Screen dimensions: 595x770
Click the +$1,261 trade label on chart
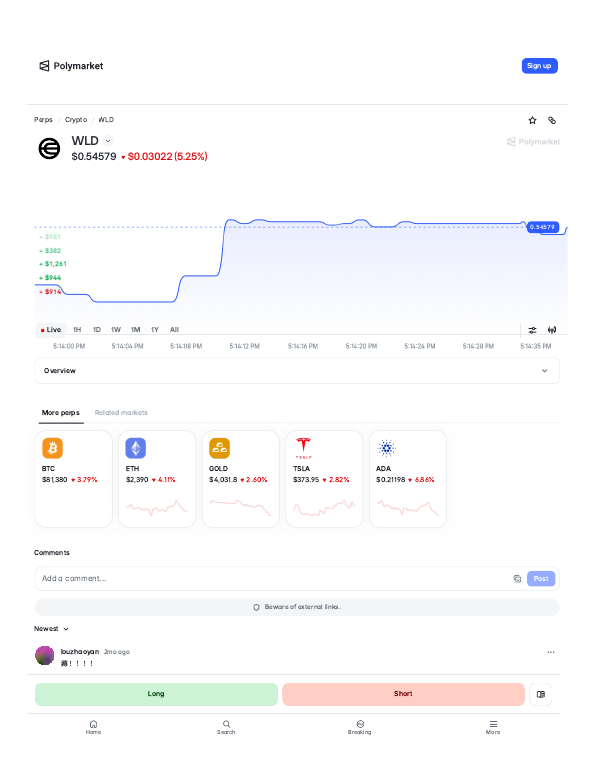(53, 264)
